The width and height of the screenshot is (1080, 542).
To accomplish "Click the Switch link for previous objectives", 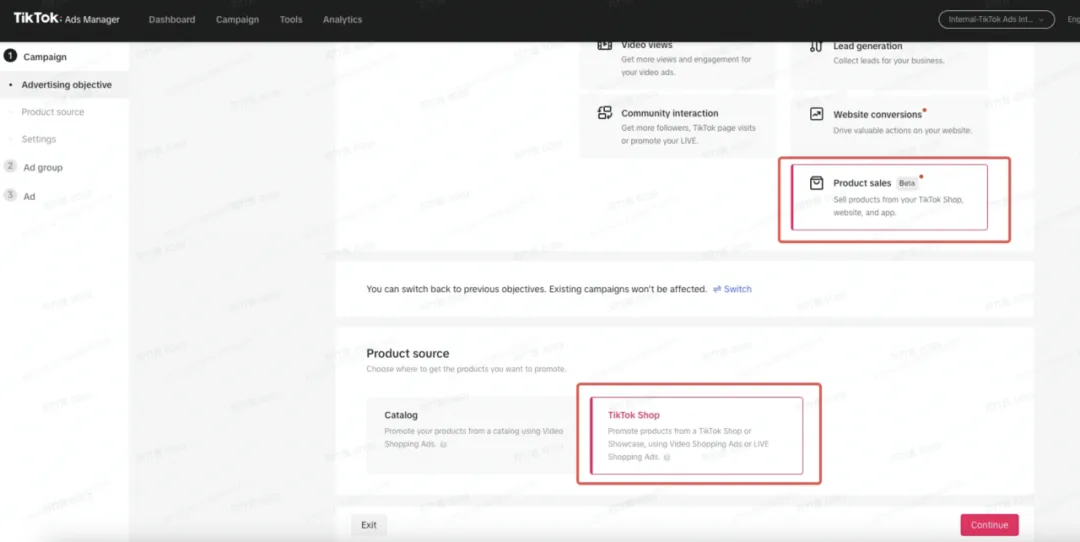I will point(732,289).
